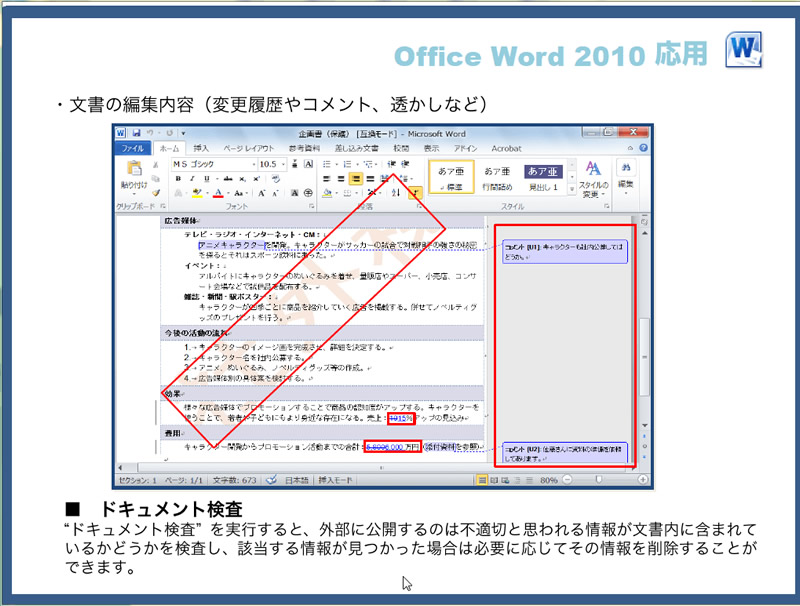This screenshot has height=606, width=800.
Task: Click the numbered list icon
Action: (347, 164)
